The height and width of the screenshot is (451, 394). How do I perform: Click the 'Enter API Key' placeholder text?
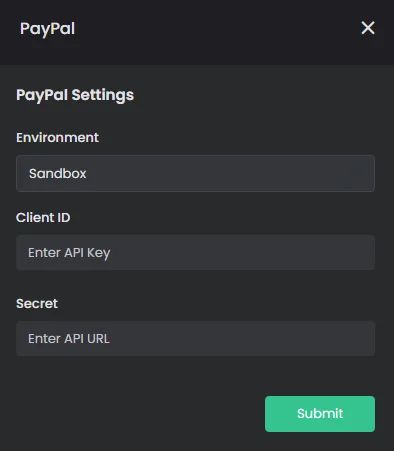point(69,253)
